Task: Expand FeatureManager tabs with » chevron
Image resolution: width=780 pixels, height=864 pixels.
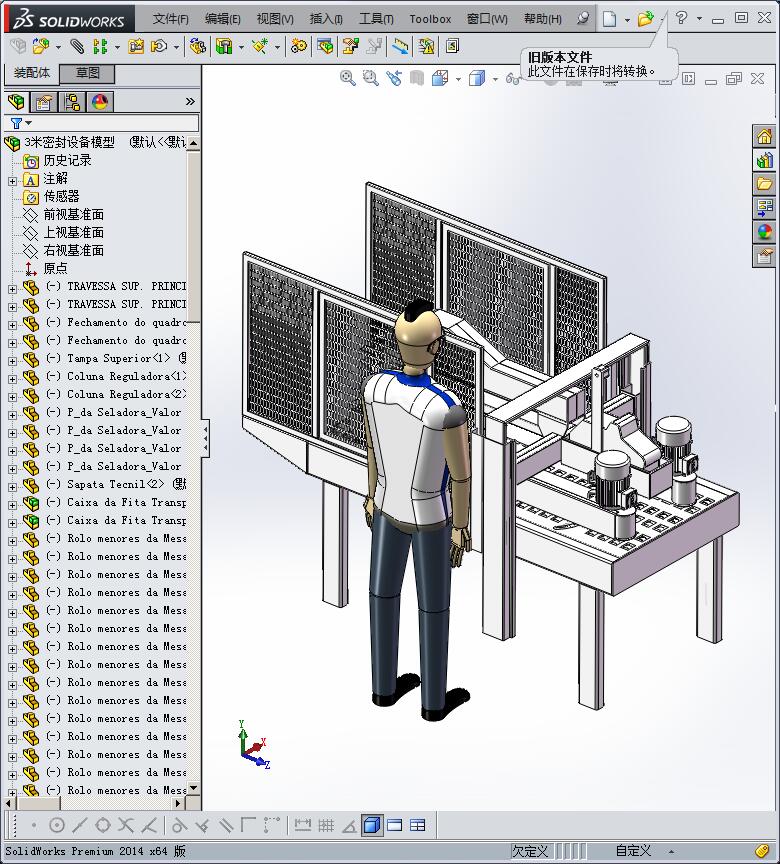Action: 190,102
